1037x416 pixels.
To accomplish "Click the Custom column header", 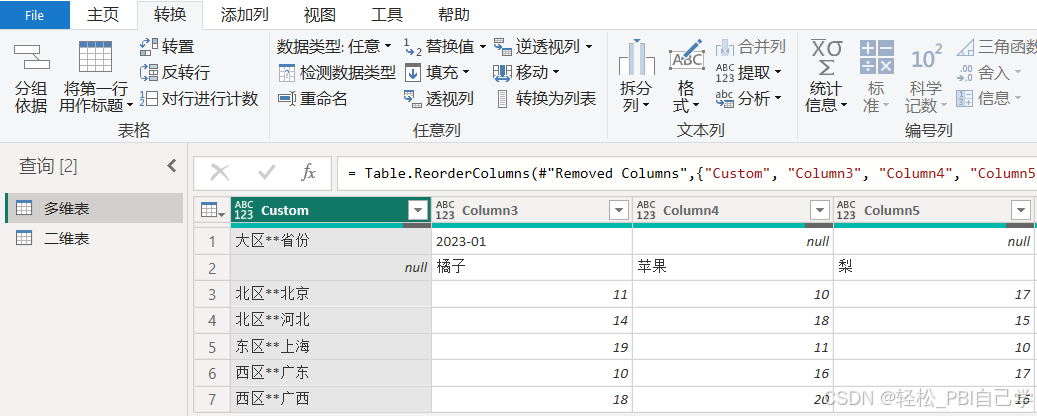I will tap(331, 210).
